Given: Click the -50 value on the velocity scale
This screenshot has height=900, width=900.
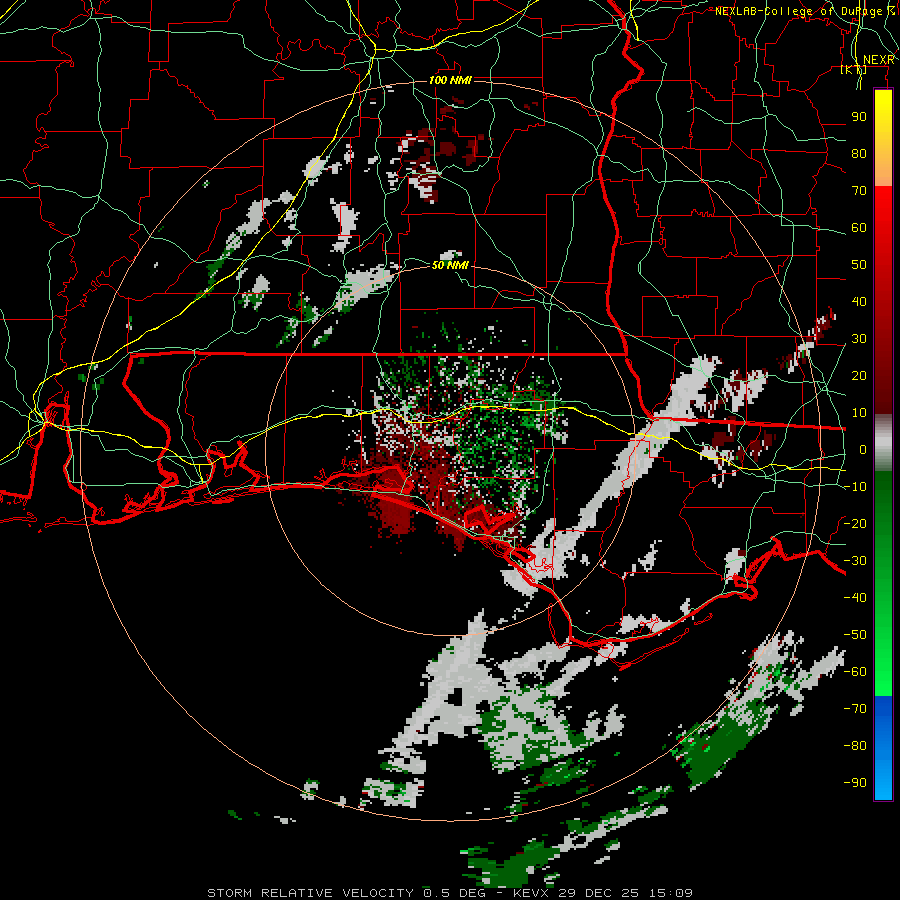Looking at the screenshot, I should coord(855,635).
